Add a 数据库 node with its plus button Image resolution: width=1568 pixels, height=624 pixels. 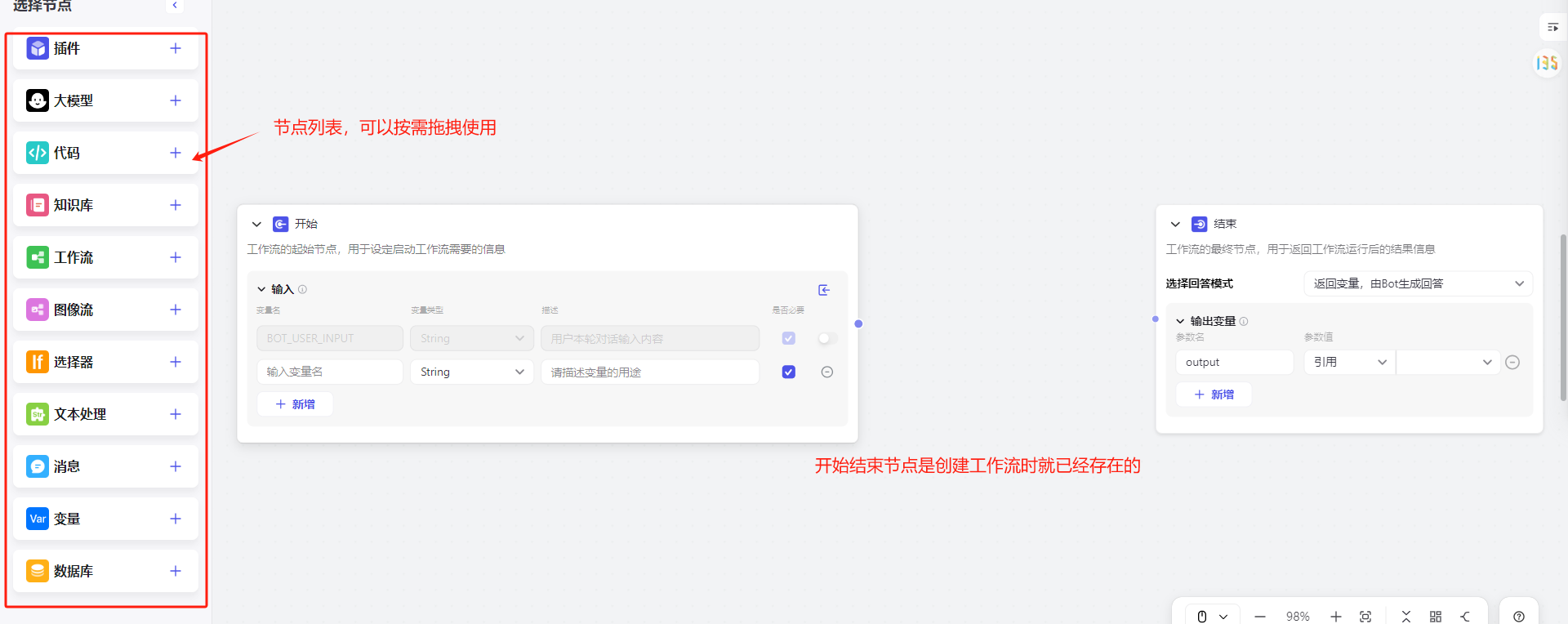[176, 571]
